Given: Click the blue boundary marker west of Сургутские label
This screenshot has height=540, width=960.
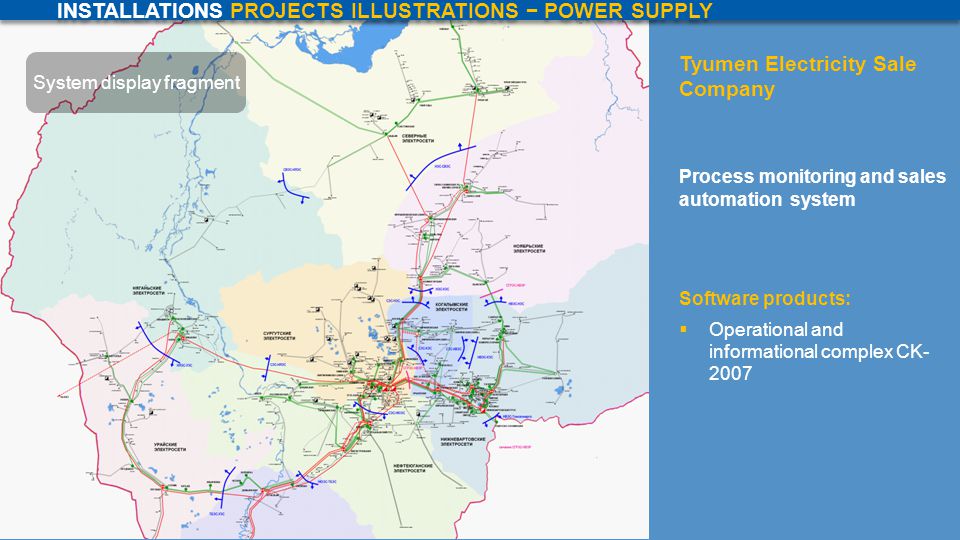Looking at the screenshot, I should pyautogui.click(x=267, y=367).
